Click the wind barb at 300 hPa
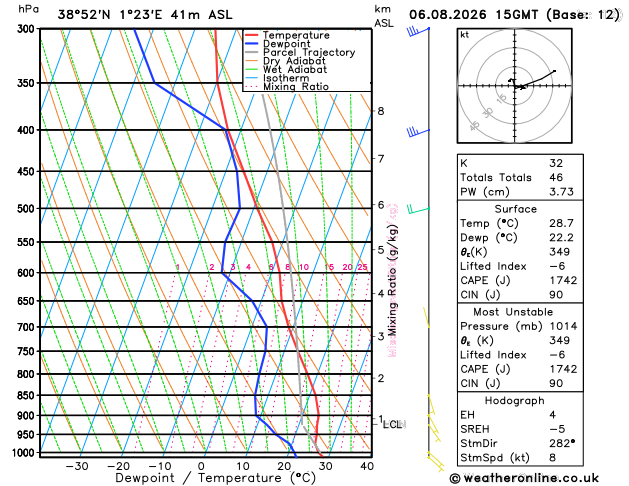Viewport: 629px width, 486px height. (418, 31)
